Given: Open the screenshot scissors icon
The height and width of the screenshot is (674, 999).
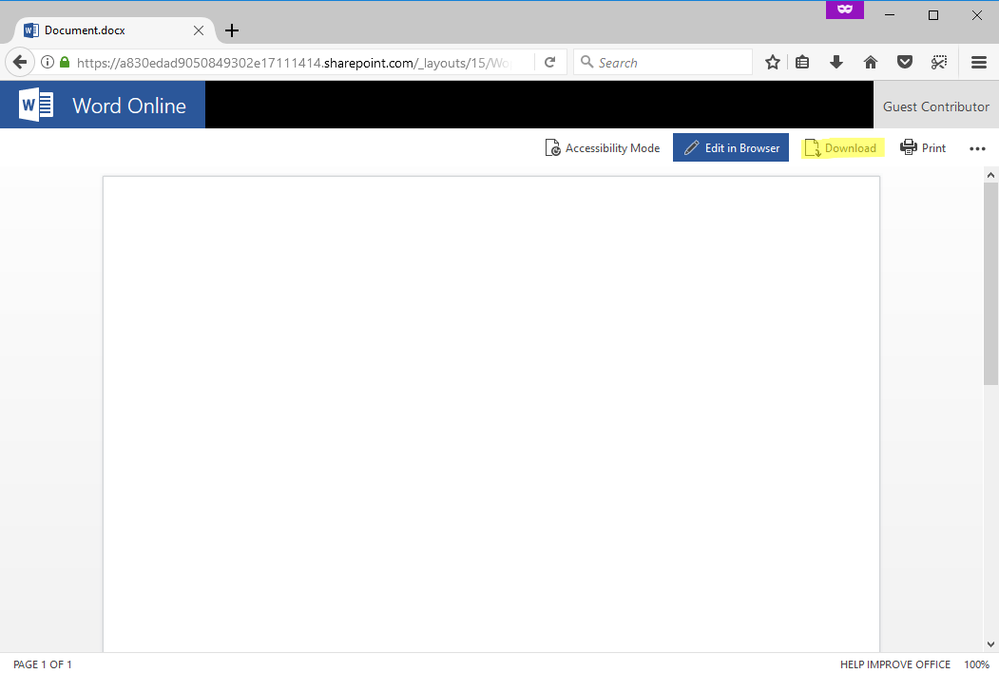Looking at the screenshot, I should [938, 62].
